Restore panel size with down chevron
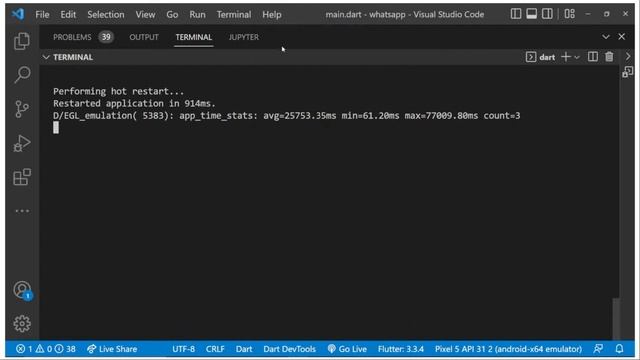640x360 pixels. pos(606,37)
